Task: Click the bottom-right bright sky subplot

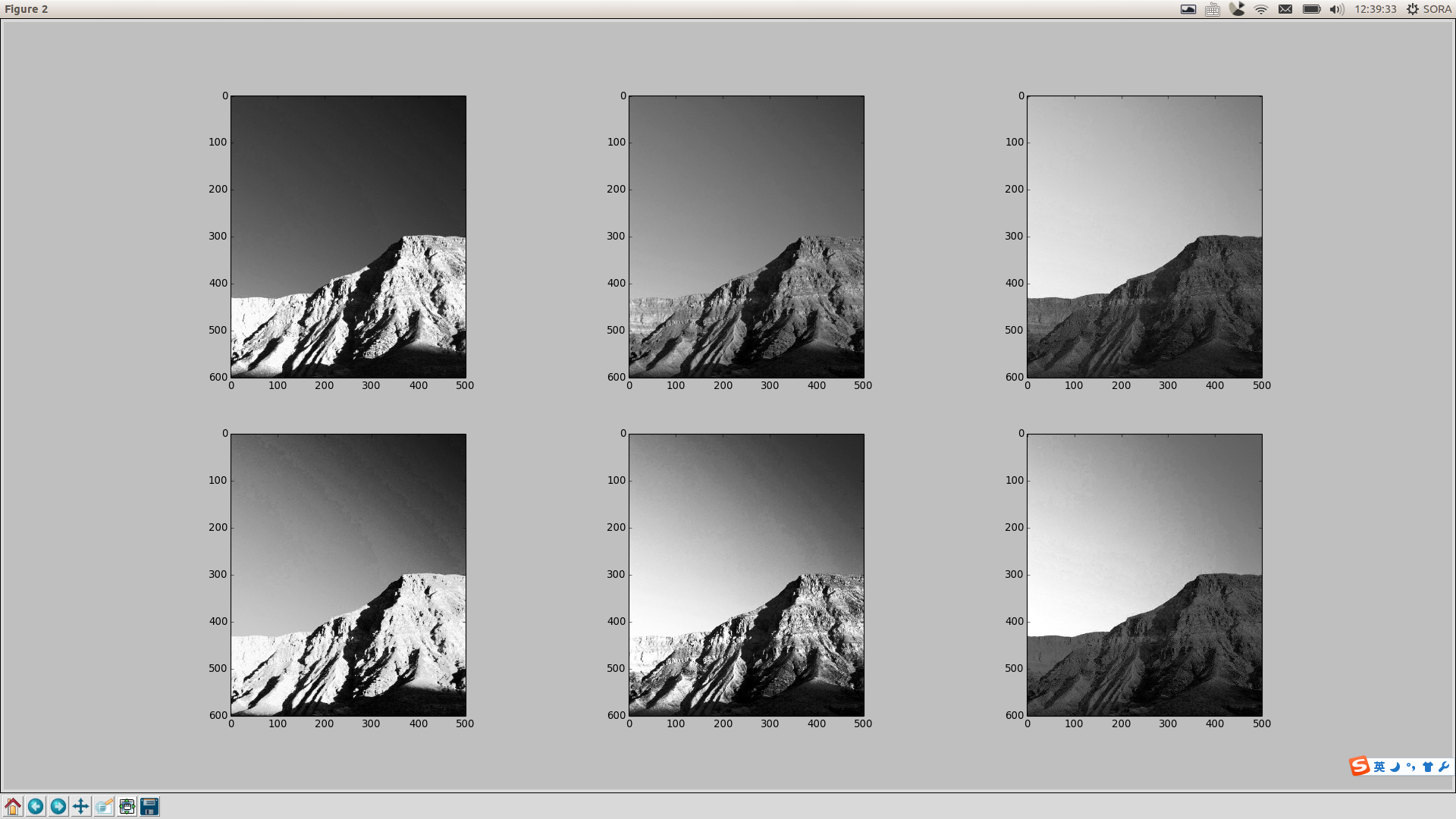Action: coord(1144,574)
